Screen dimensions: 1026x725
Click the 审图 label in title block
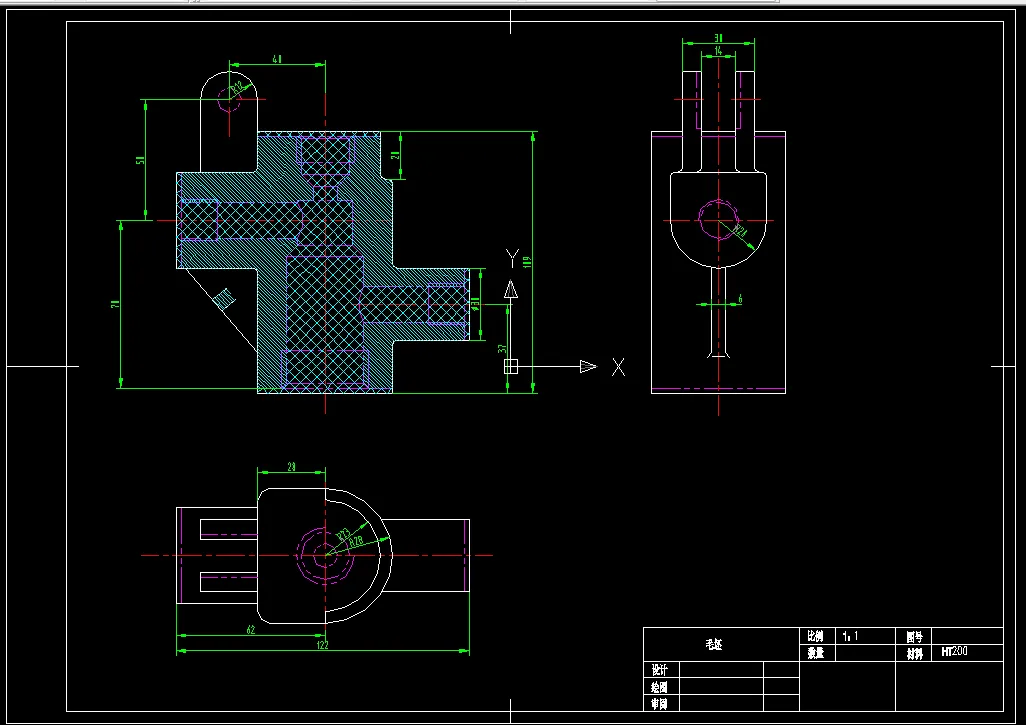[x=659, y=704]
